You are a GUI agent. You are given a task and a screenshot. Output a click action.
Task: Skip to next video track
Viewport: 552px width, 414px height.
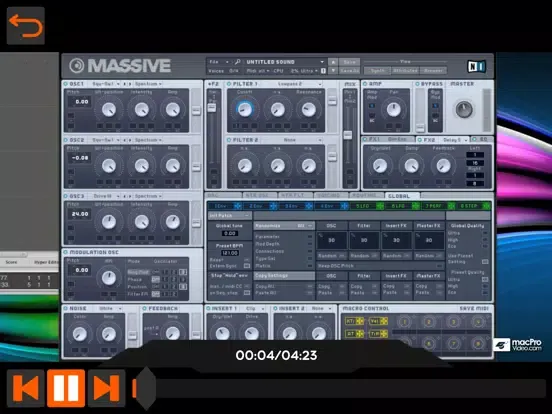pyautogui.click(x=106, y=388)
